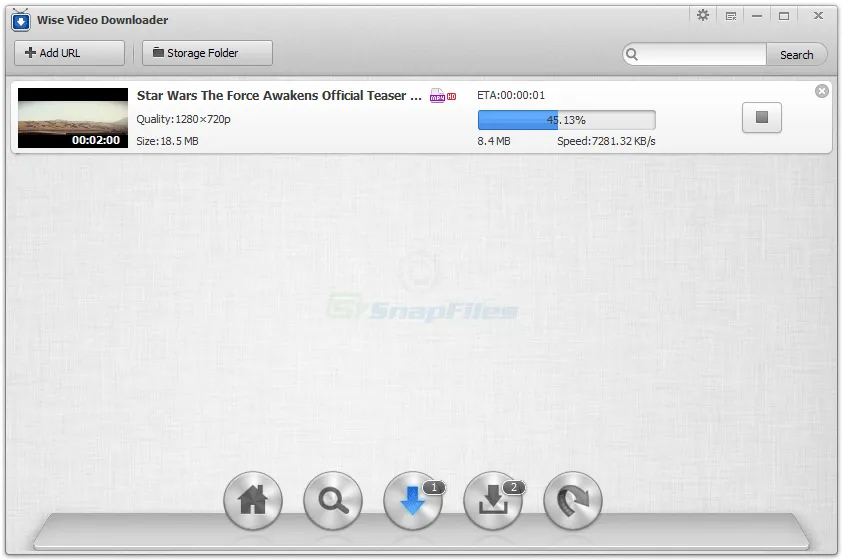Open the conversion curved-arrow dock button
843x560 pixels.
[573, 500]
